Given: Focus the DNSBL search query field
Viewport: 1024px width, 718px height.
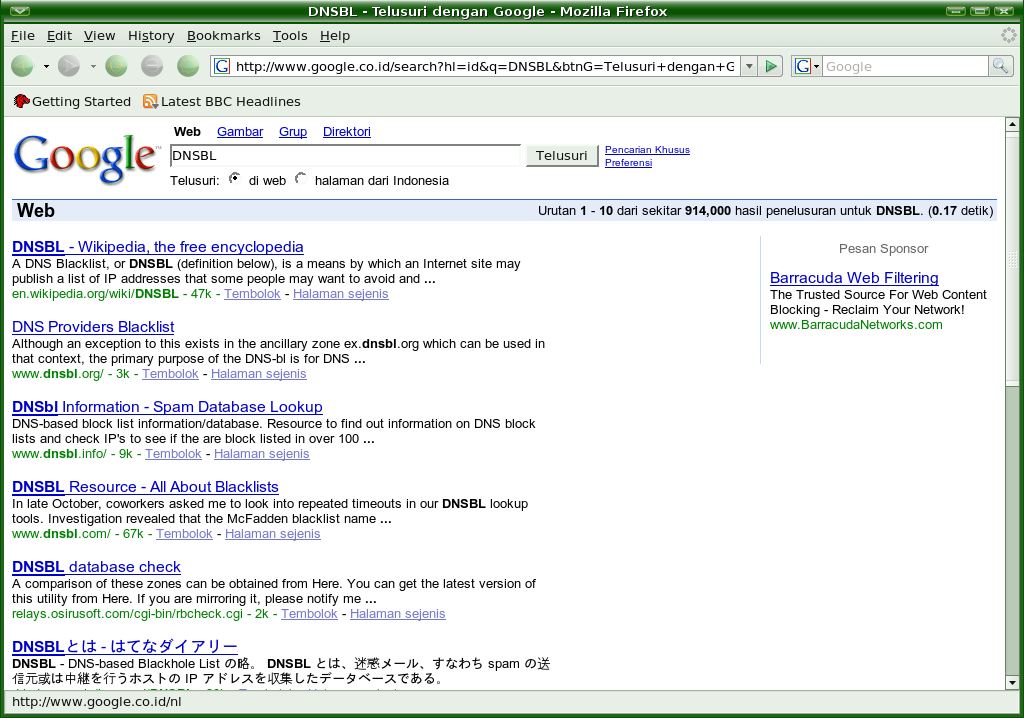Looking at the screenshot, I should pyautogui.click(x=345, y=155).
